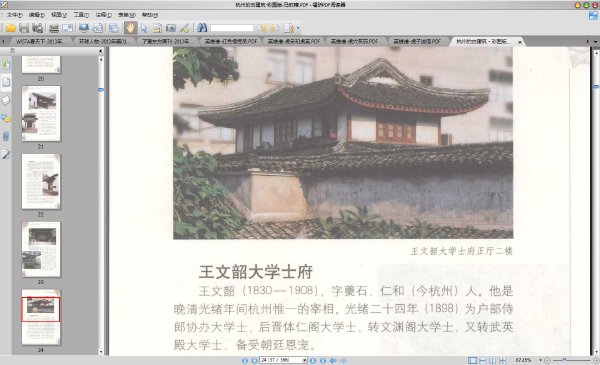
Task: Go to previous page with the status bar button
Action: tap(254, 360)
